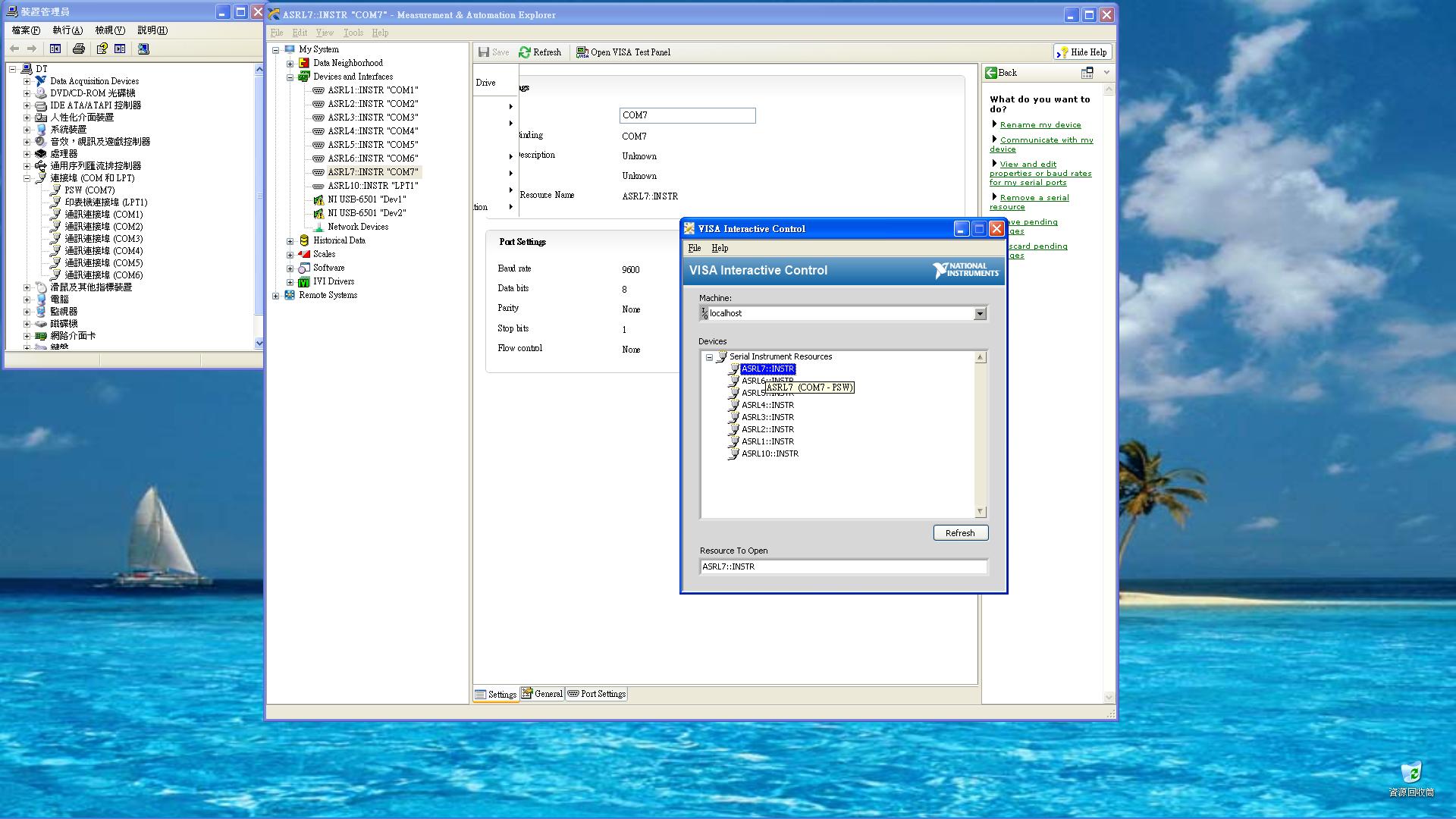Click the Rename my device link

point(1040,125)
